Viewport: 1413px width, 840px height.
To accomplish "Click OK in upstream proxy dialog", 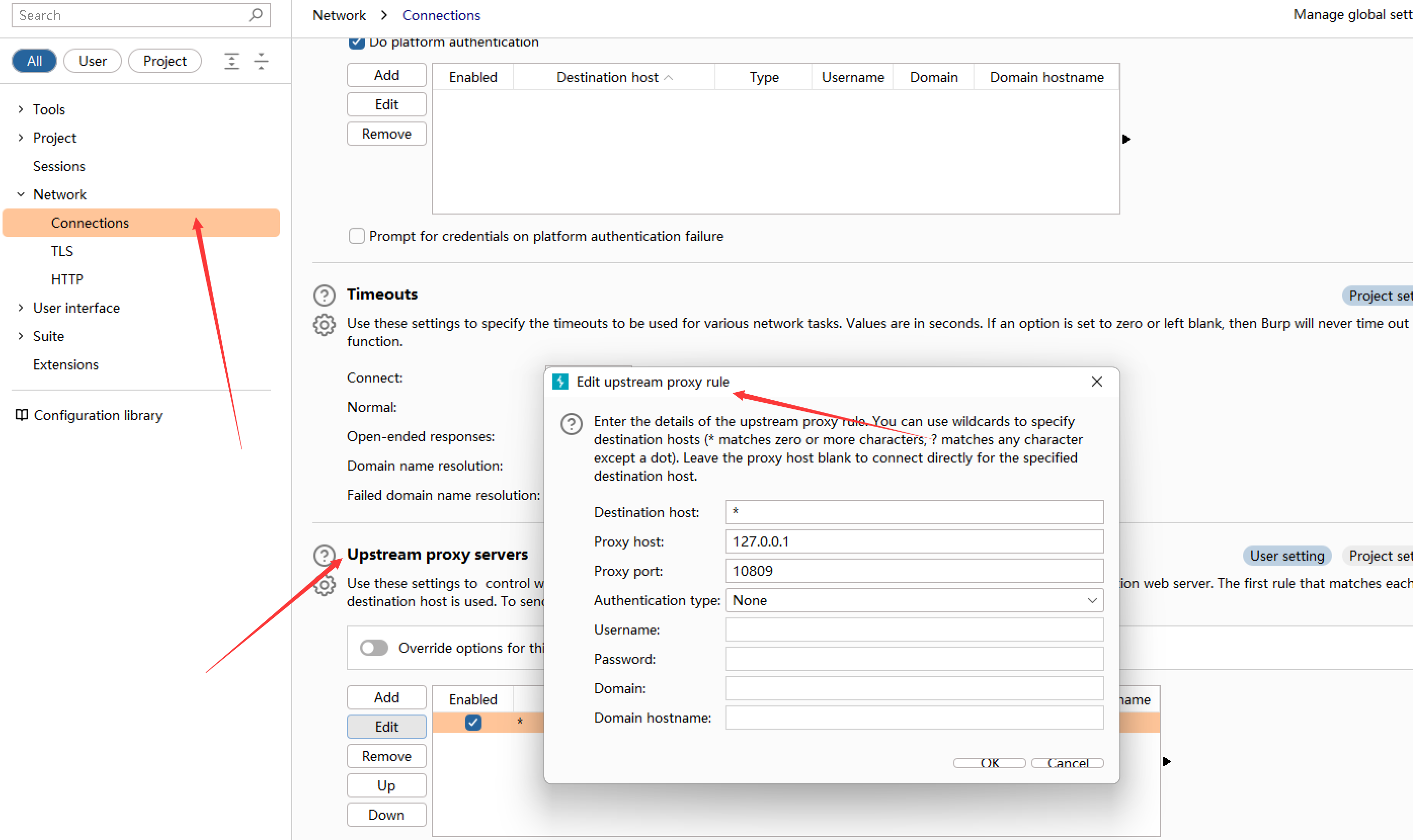I will tap(989, 763).
